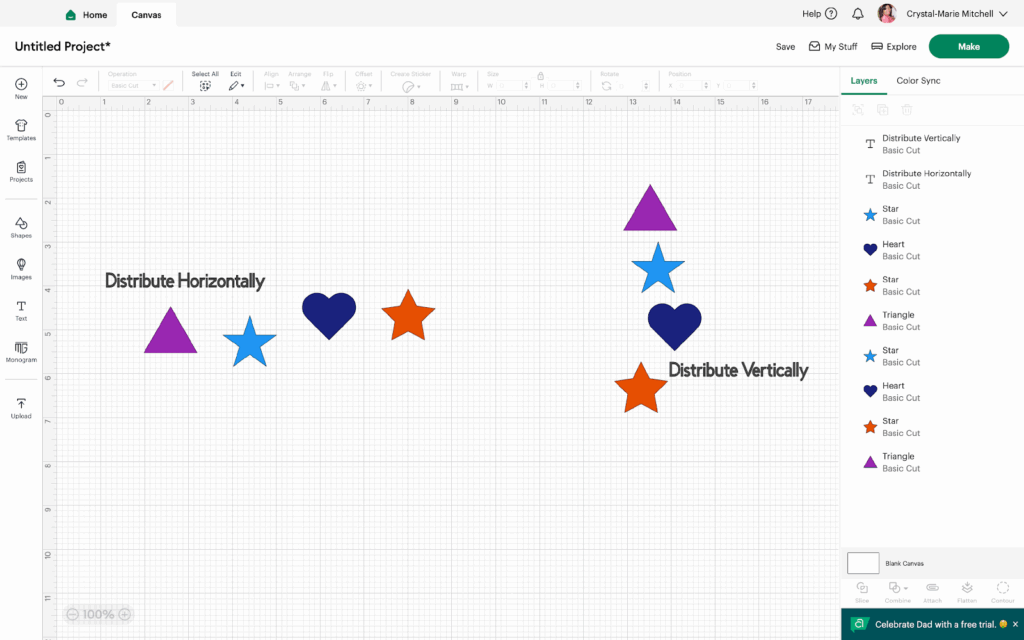This screenshot has width=1024, height=640.
Task: Click the Select All icon
Action: (x=205, y=86)
